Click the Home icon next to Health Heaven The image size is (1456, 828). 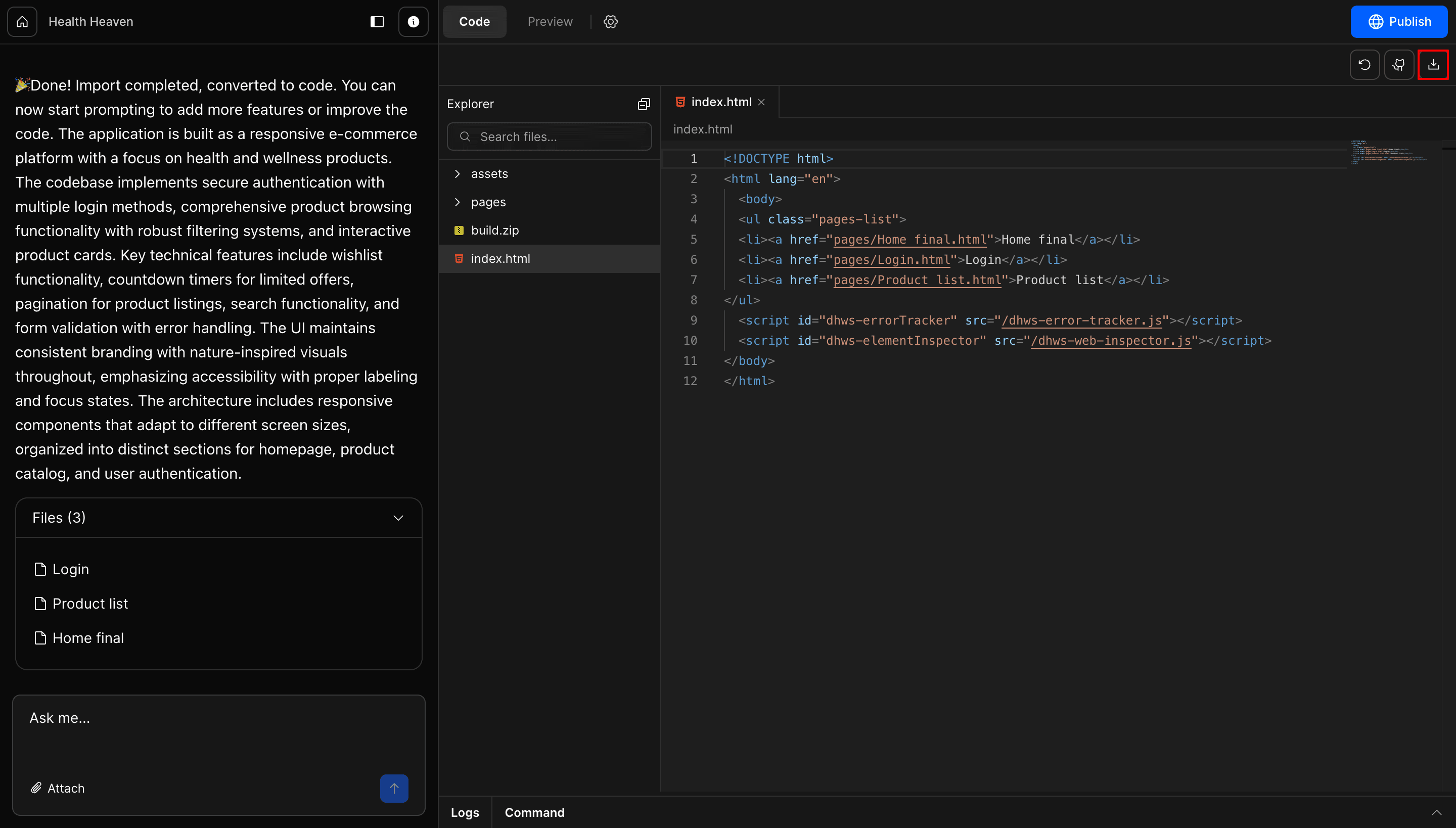[22, 22]
